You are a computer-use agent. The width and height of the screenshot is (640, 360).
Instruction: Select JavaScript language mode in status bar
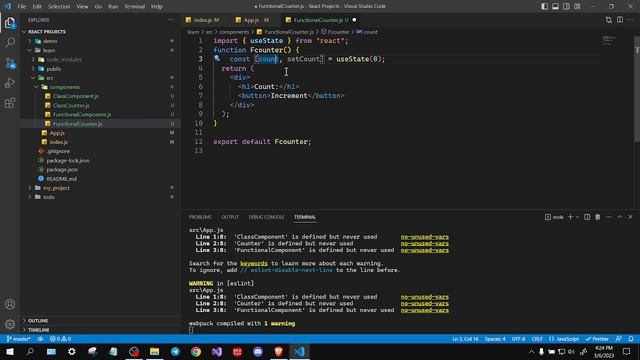pyautogui.click(x=564, y=339)
